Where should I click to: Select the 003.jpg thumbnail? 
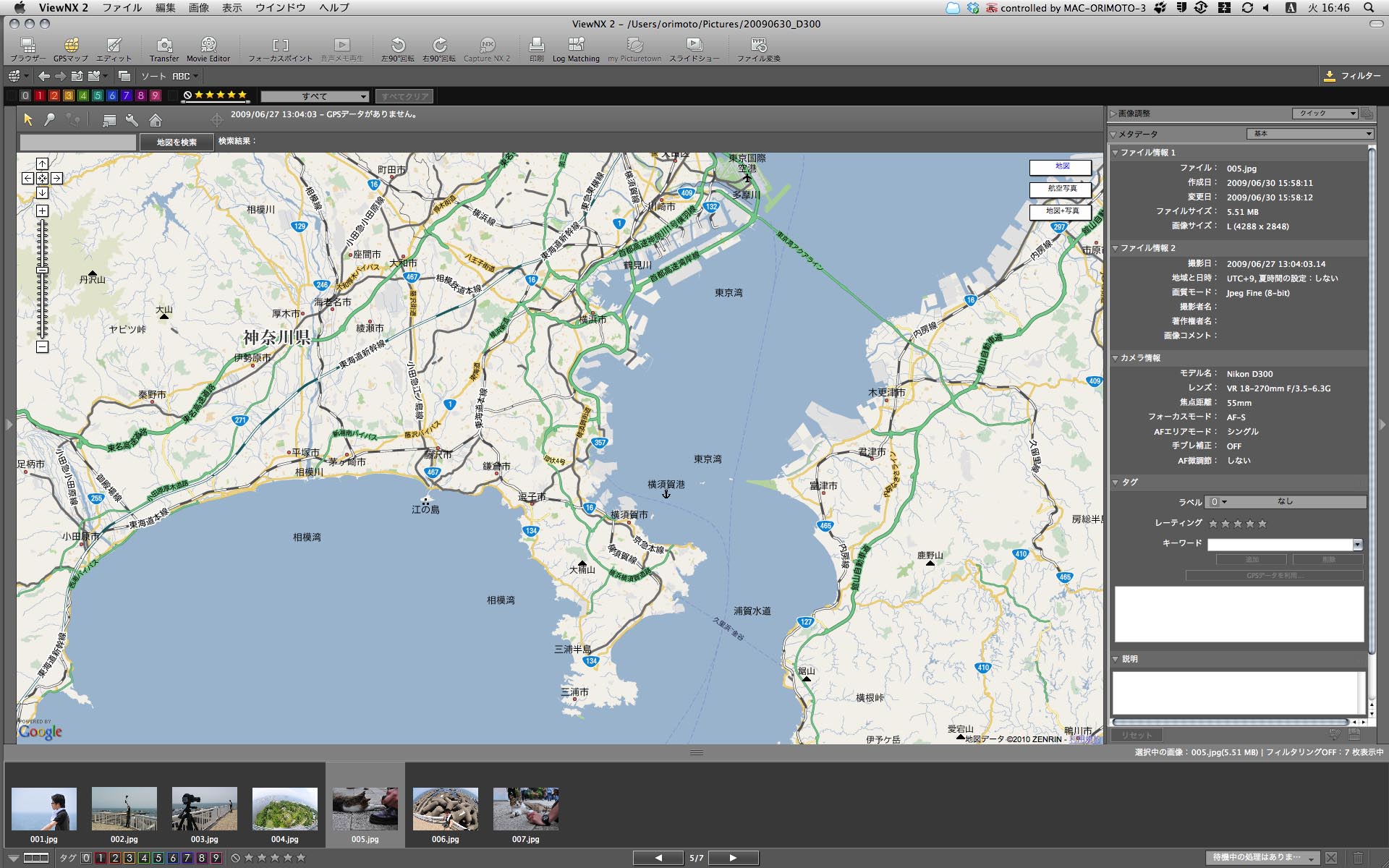205,810
